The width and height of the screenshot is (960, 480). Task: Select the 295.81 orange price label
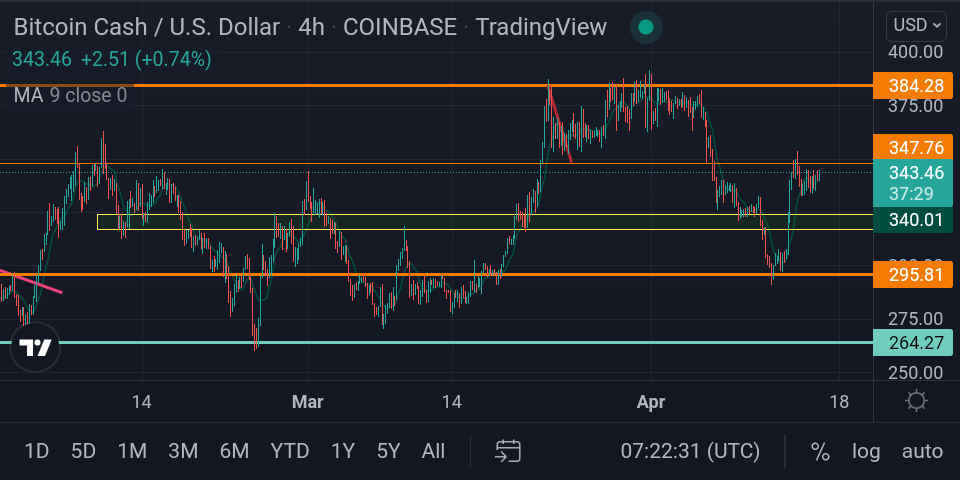(913, 274)
